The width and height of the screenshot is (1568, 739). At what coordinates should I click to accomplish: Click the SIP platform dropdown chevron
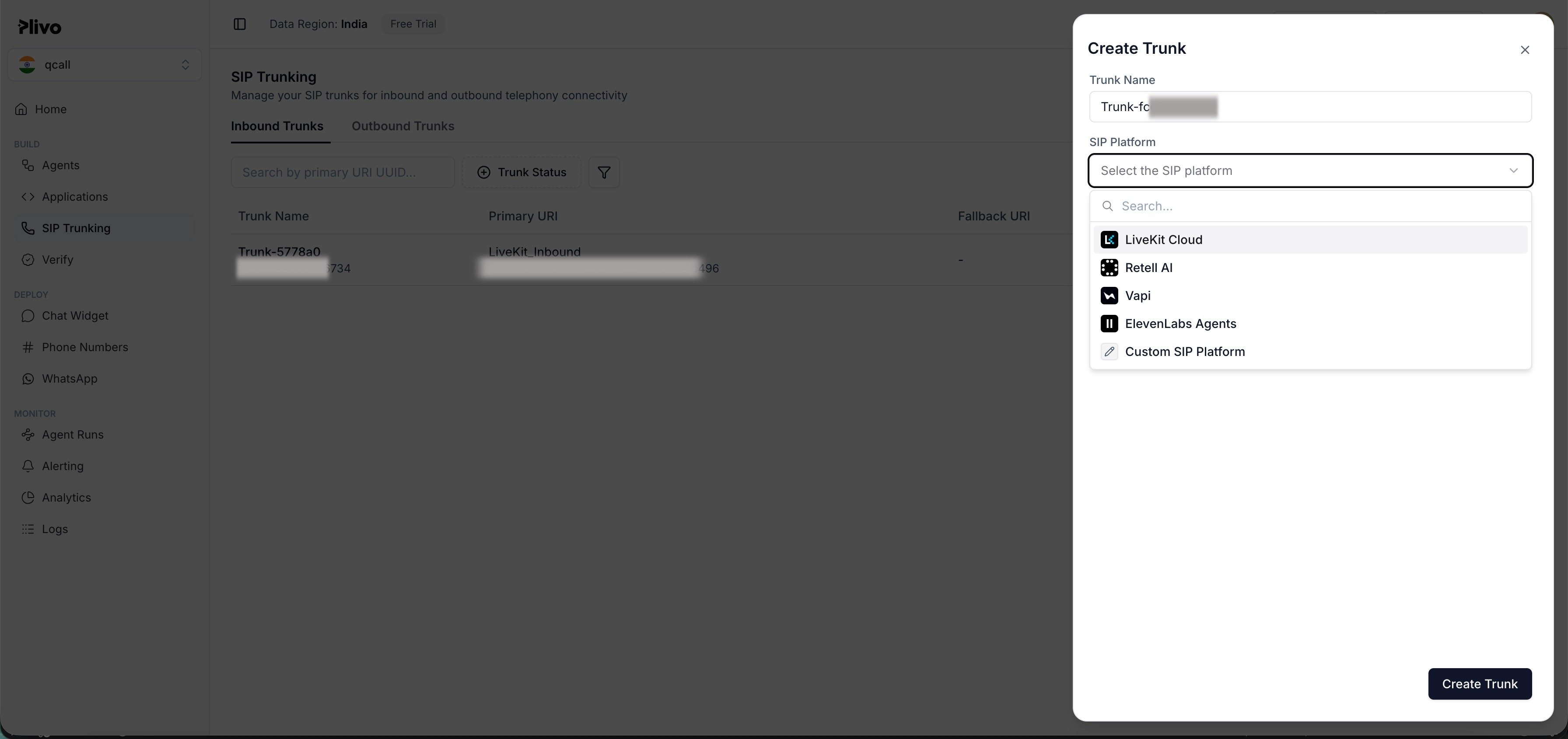1513,171
